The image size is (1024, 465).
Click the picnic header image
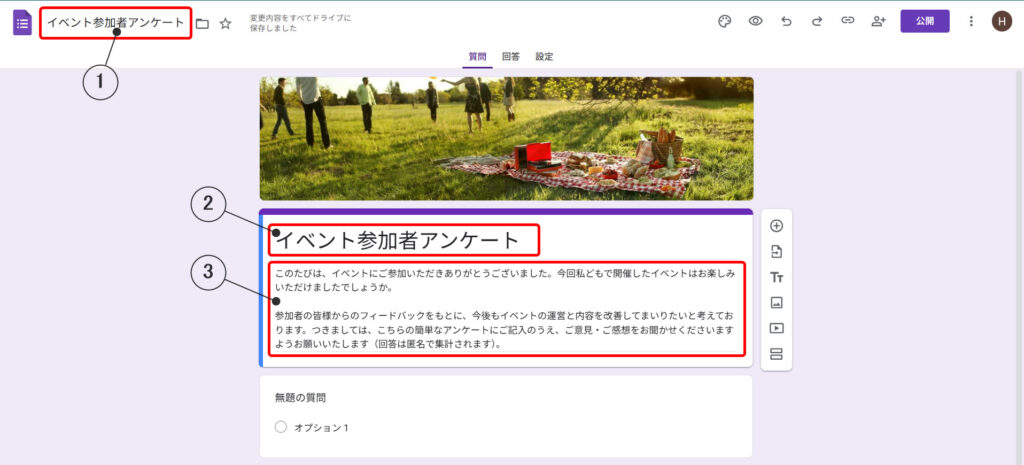click(506, 138)
